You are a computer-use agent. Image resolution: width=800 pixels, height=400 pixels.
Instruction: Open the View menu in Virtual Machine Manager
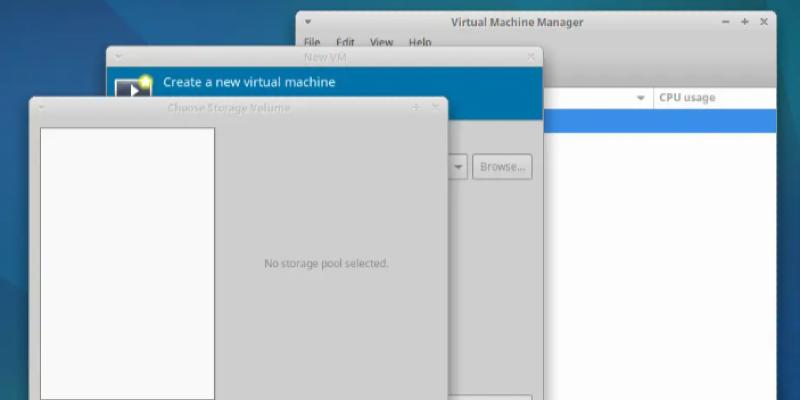point(381,42)
